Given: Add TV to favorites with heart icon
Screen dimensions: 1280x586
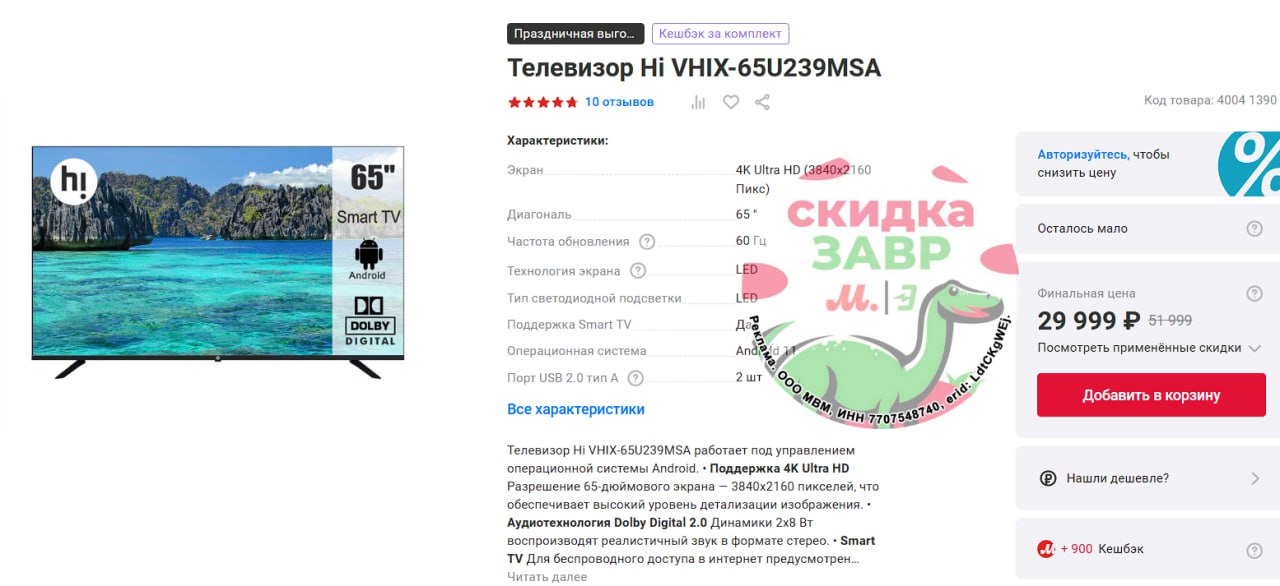Looking at the screenshot, I should click(x=731, y=102).
